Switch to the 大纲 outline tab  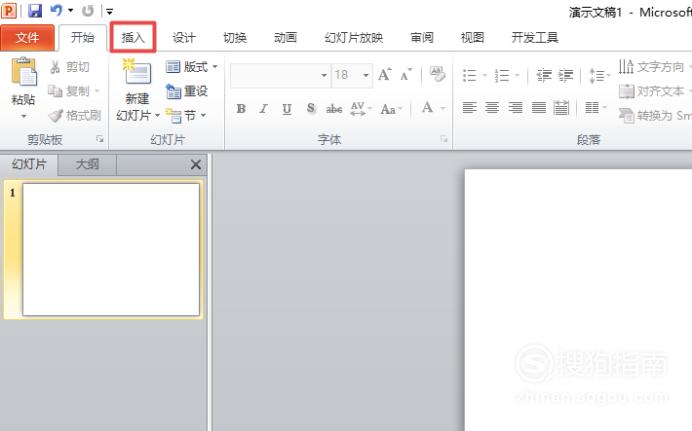(87, 165)
